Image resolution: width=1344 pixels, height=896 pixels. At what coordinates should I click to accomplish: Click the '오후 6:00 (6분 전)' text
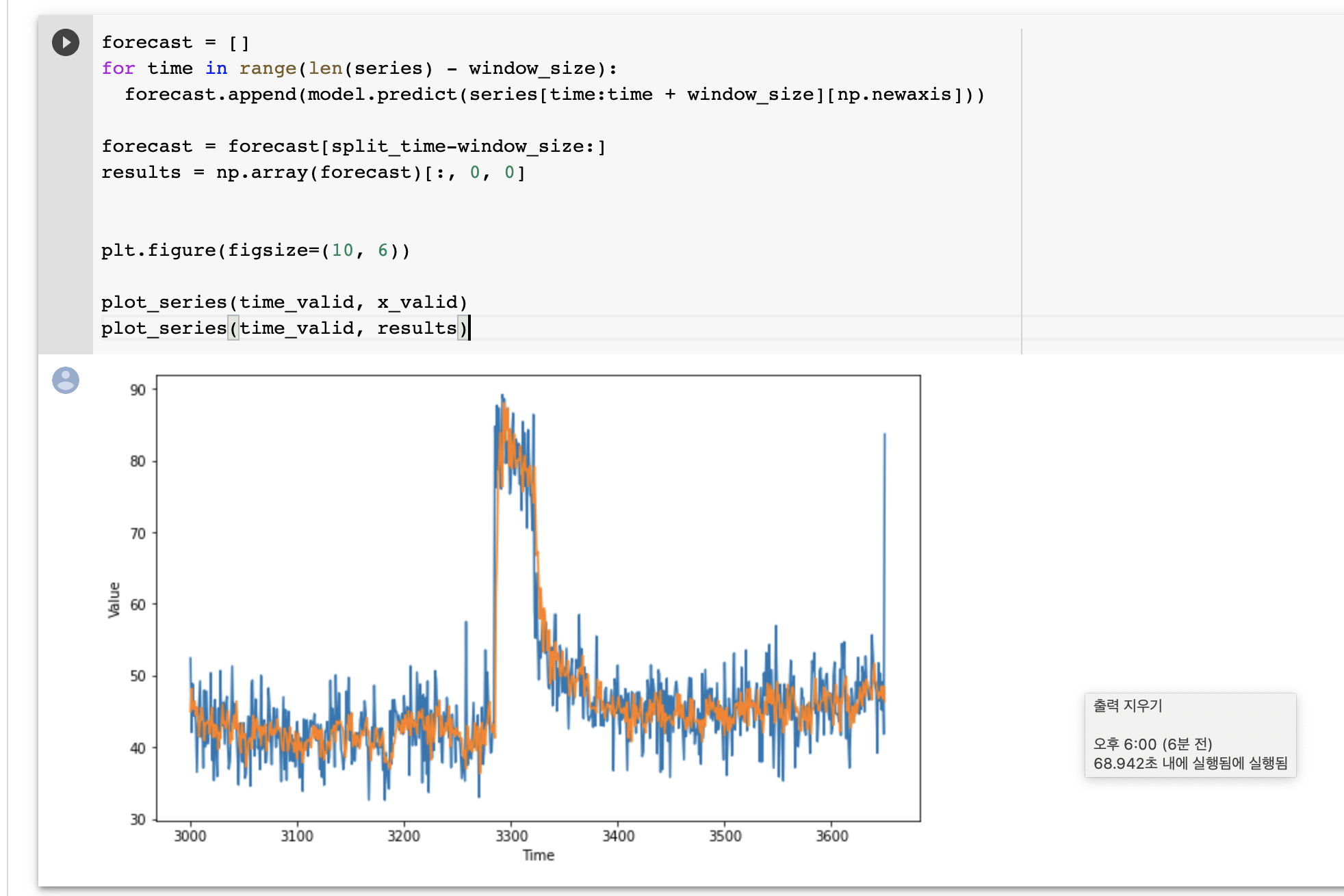[1152, 744]
